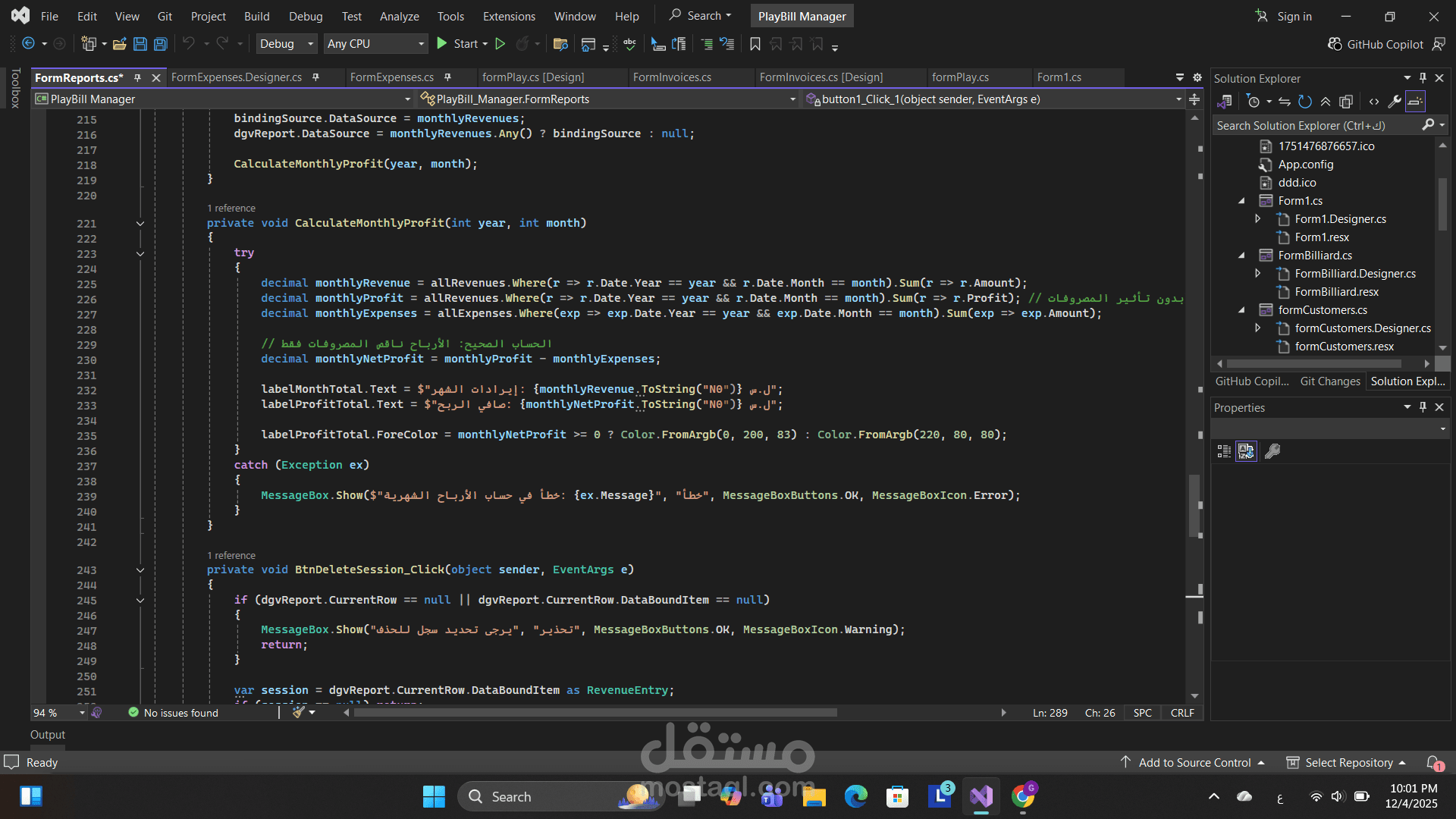Toggle Preview Selected Items in Solution Explorer
Image resolution: width=1456 pixels, height=819 pixels.
[x=1415, y=102]
